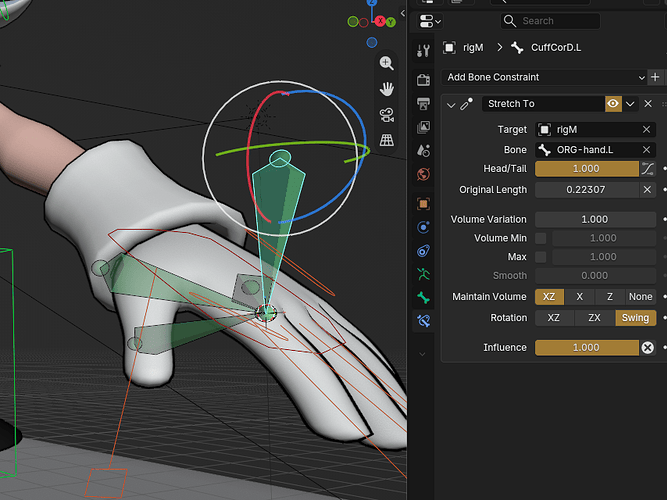Viewport: 667px width, 500px height.
Task: Set Maintain Volume to XZ
Action: point(549,297)
